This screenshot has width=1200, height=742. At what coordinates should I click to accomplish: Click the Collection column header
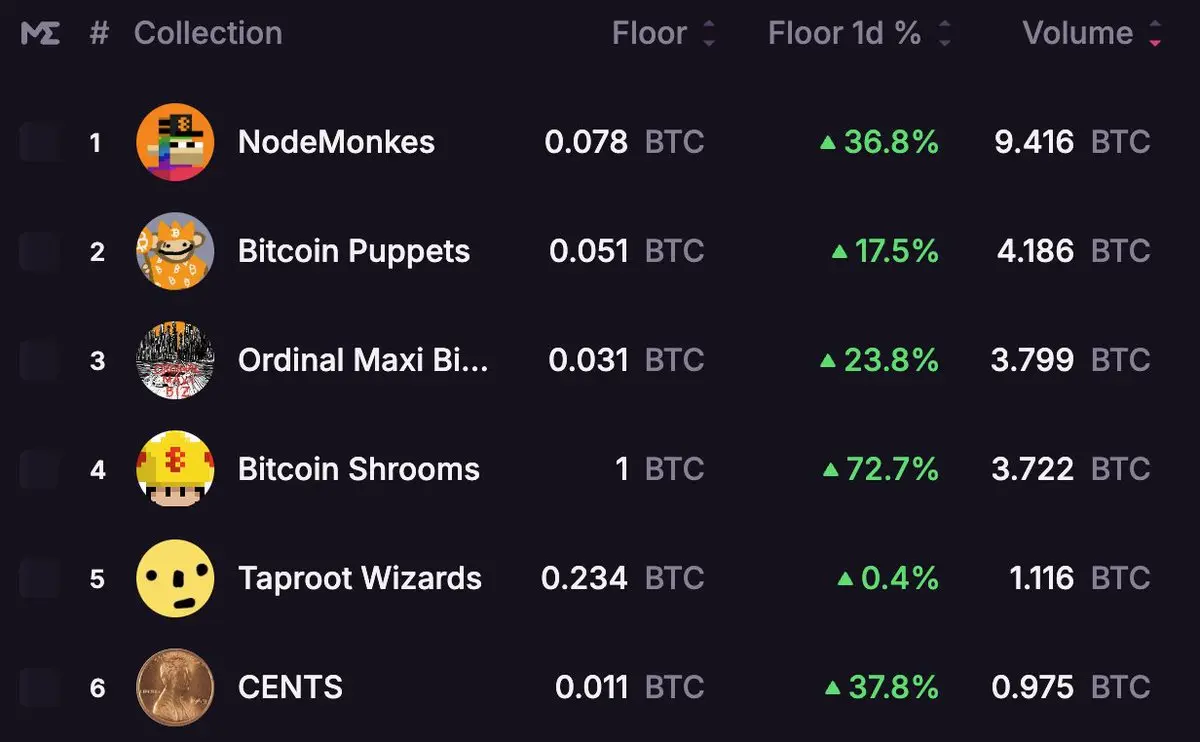[208, 33]
